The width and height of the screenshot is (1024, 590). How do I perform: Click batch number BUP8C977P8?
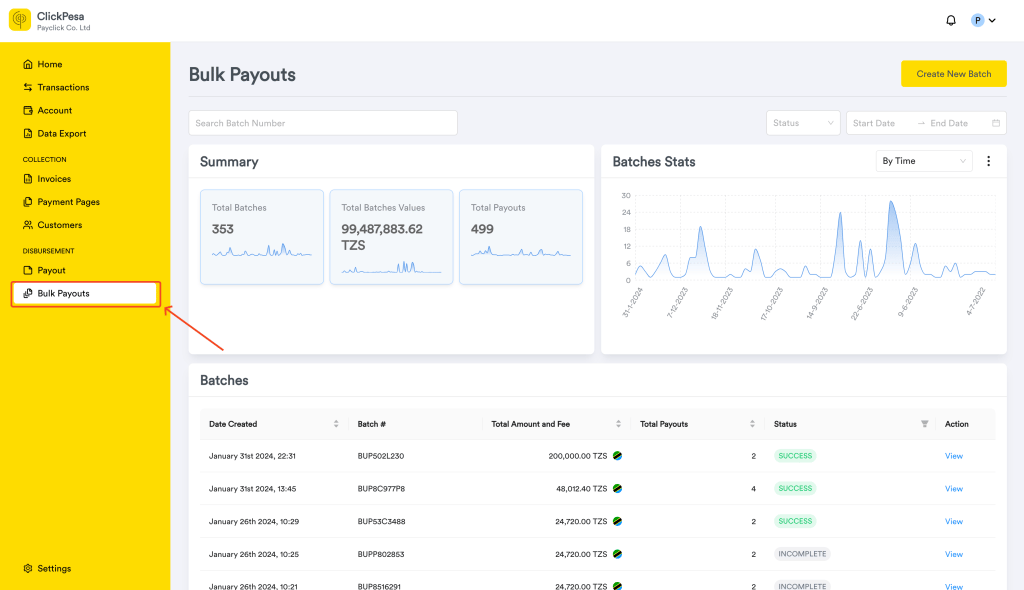coord(381,489)
